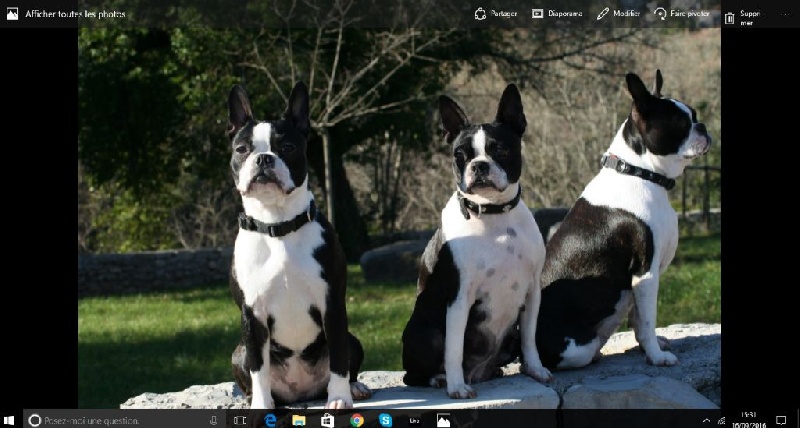Activate the Cortana microphone icon
800x428 pixels.
[214, 420]
